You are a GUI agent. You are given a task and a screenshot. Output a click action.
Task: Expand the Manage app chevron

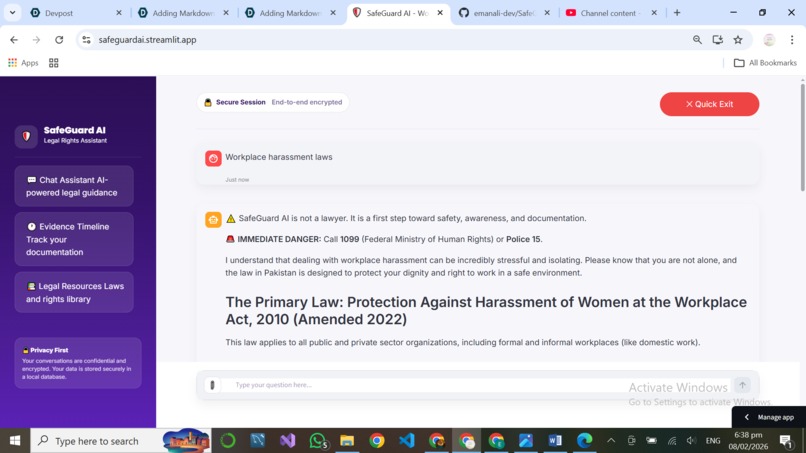pos(746,417)
